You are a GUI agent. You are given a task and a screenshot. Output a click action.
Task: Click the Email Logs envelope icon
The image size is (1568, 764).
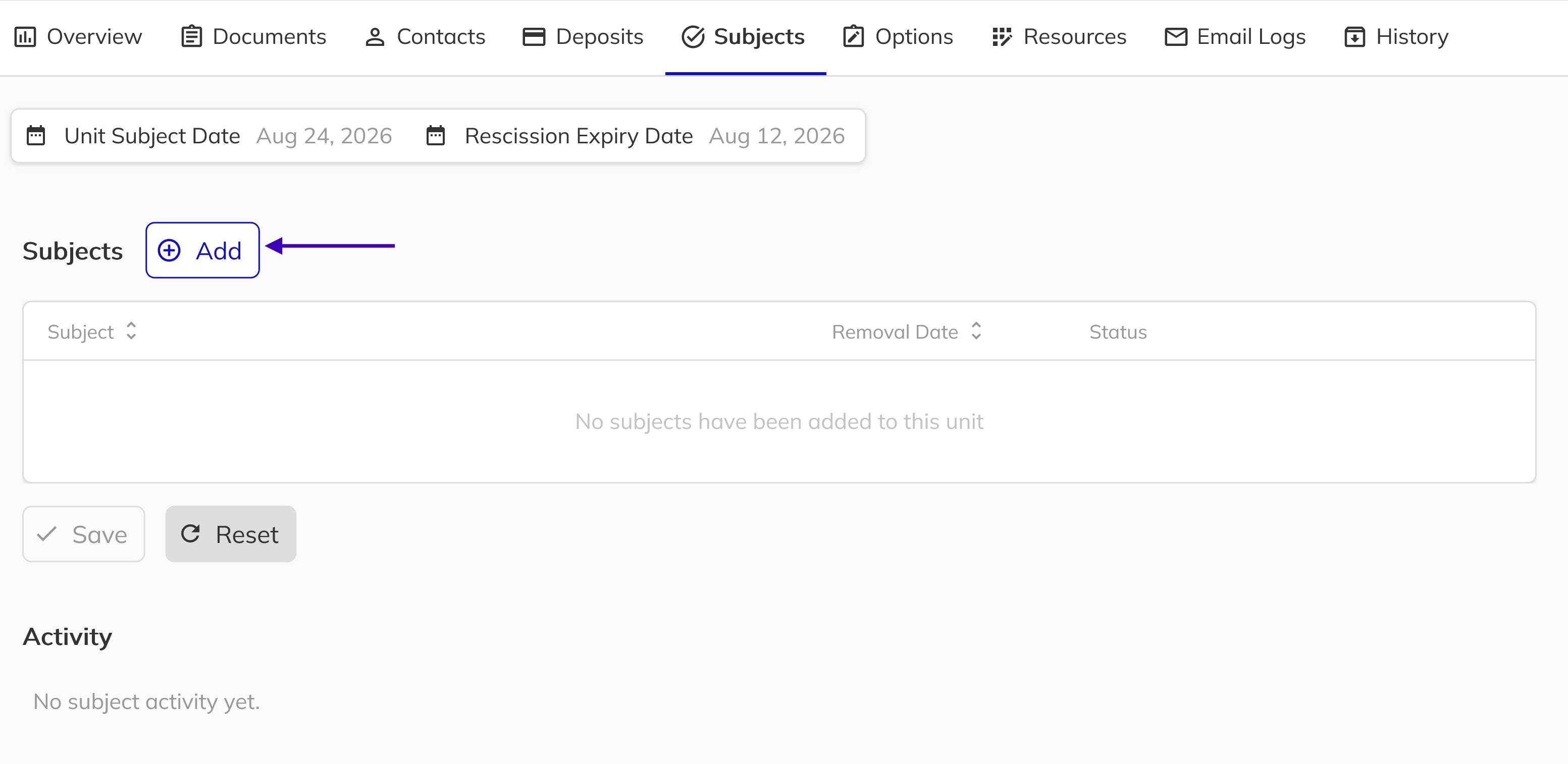coord(1176,37)
